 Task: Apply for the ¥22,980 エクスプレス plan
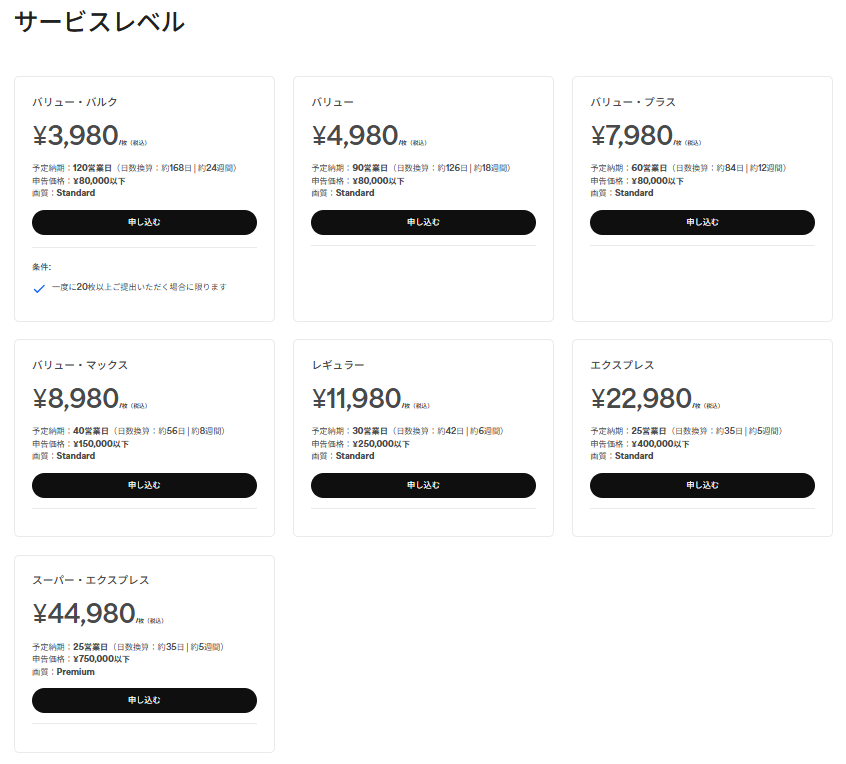pyautogui.click(x=702, y=485)
